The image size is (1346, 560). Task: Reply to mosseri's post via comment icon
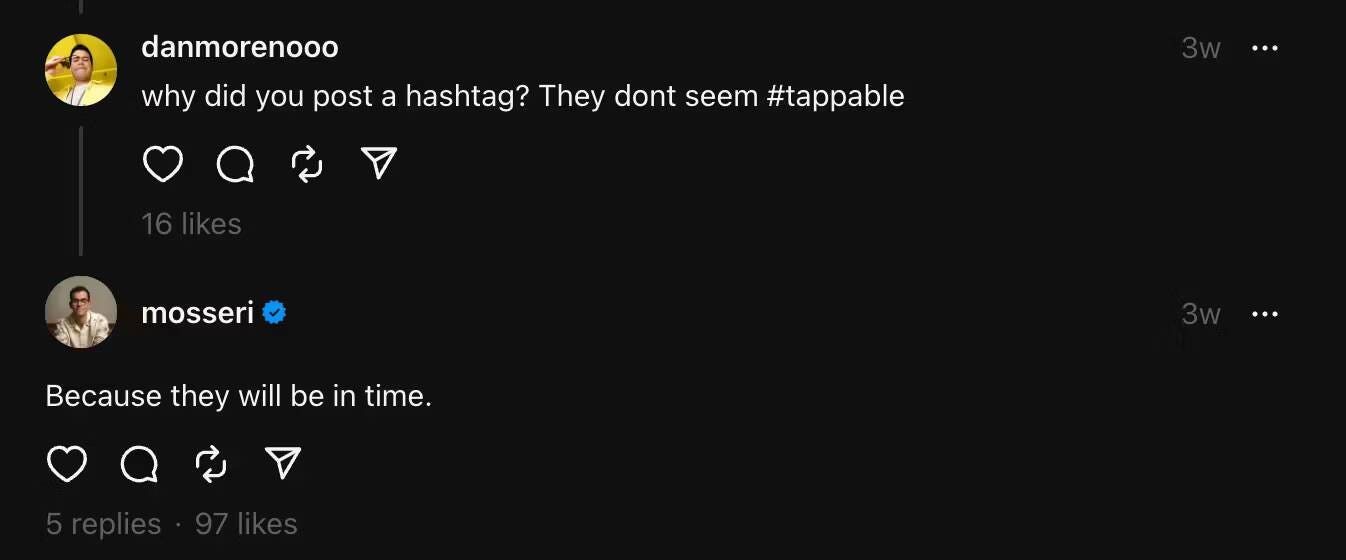tap(139, 464)
